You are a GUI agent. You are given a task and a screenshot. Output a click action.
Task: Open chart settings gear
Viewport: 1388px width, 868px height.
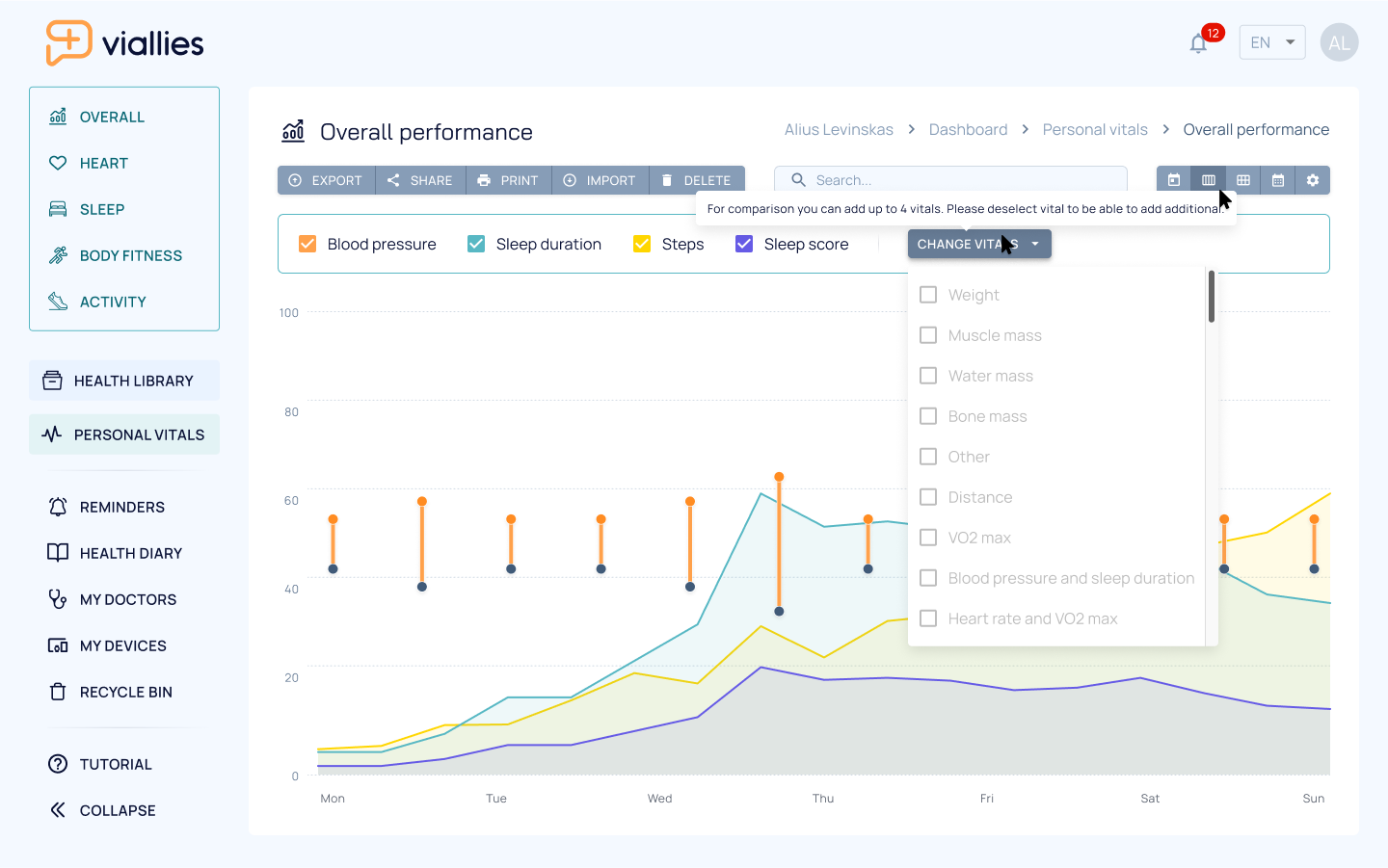1313,180
